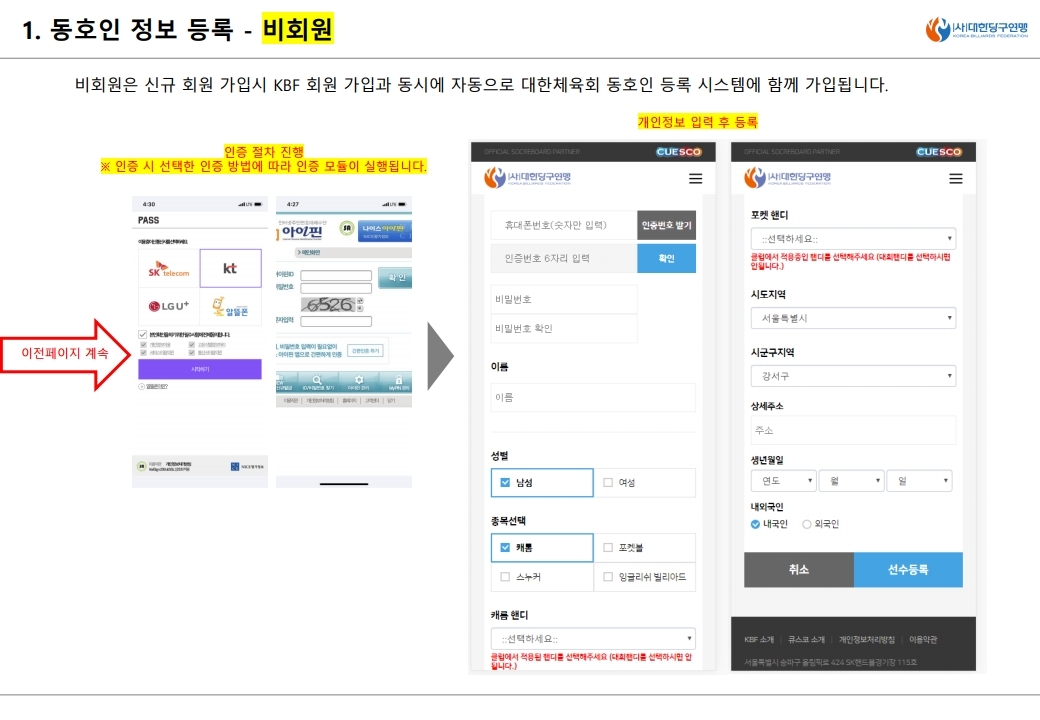Click the 6526 captcha image
This screenshot has width=1040, height=720.
[328, 304]
